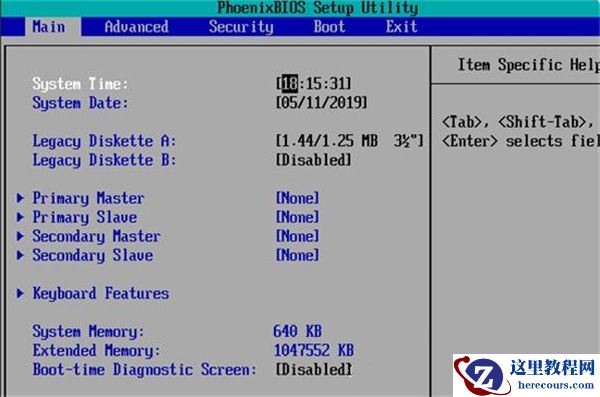This screenshot has height=397, width=600.
Task: Click the System Memory 640 KB value
Action: [x=297, y=331]
